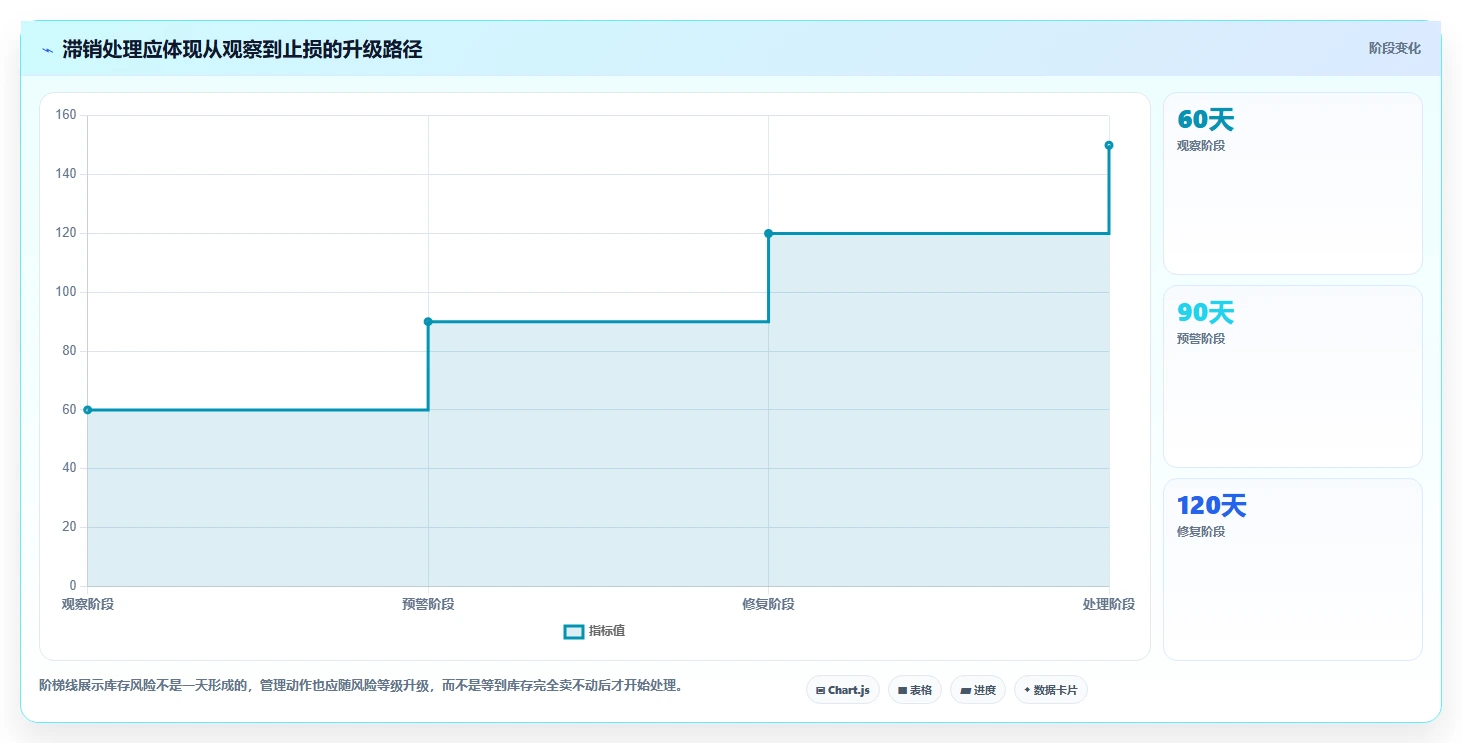The width and height of the screenshot is (1462, 743).
Task: Select the 60天 观察阶段 card
Action: pos(1293,183)
